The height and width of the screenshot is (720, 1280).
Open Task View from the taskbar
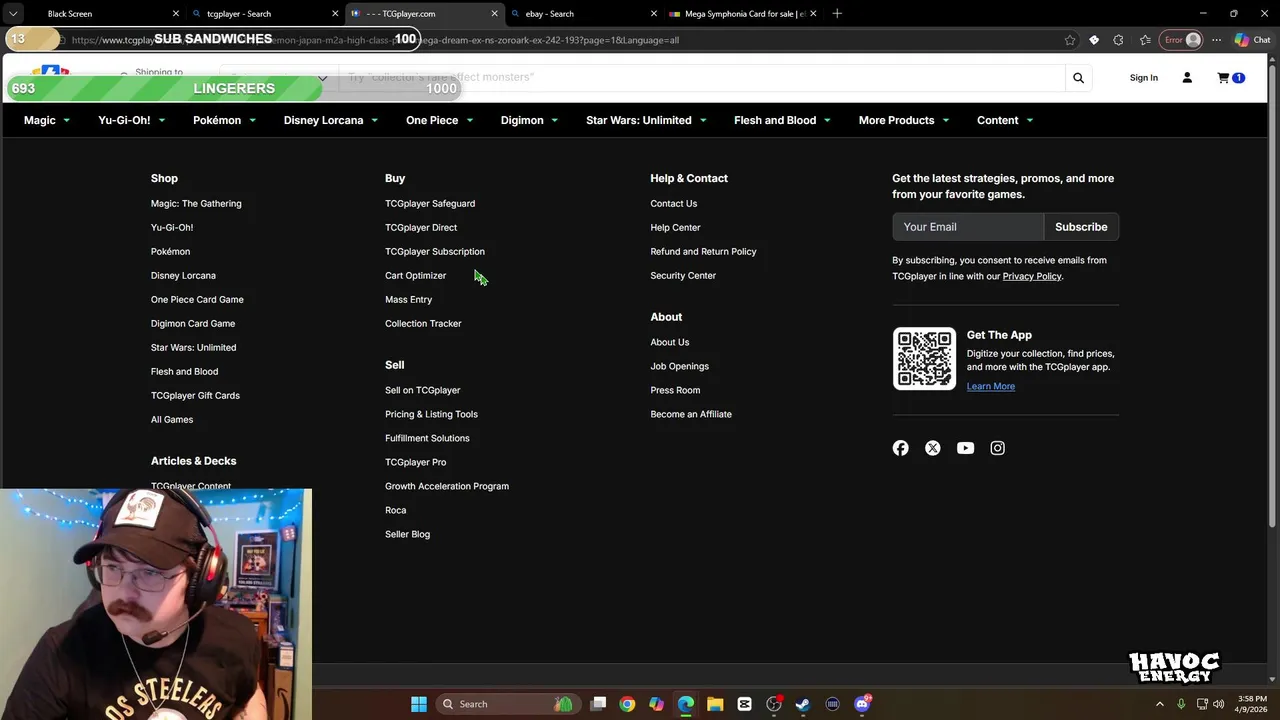[598, 704]
